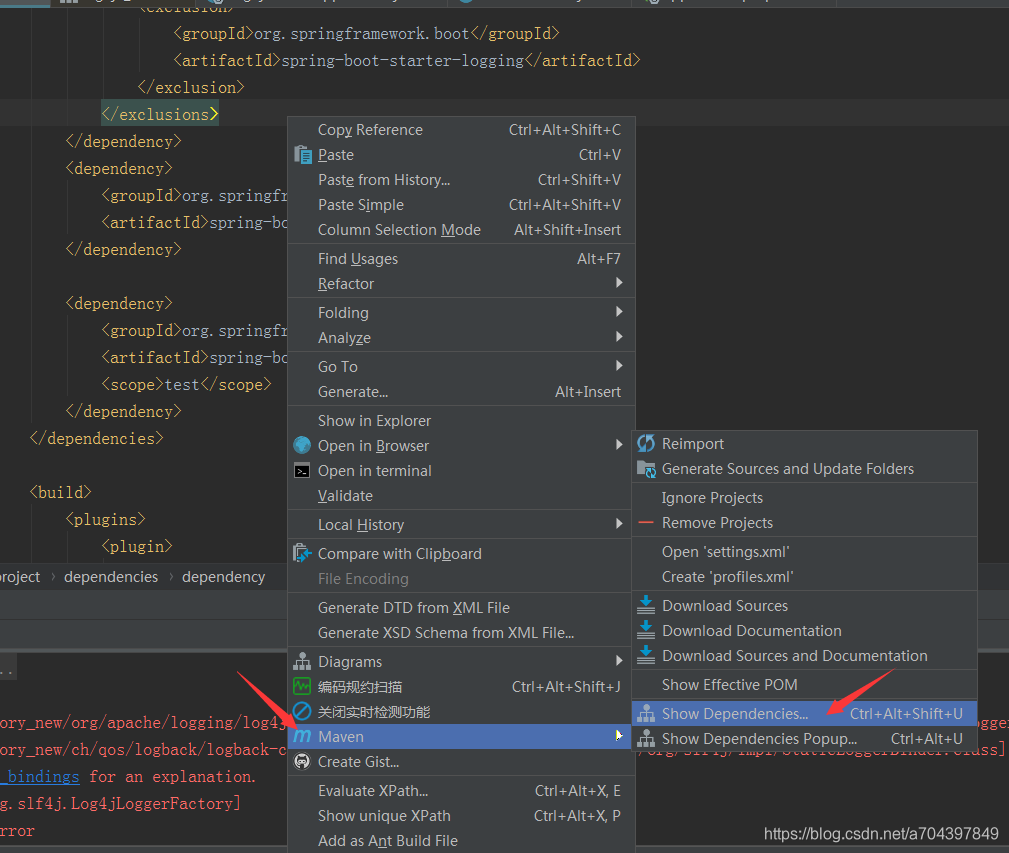Click the Download Sources arrow icon
Screen dimensions: 1009x853
pos(646,605)
